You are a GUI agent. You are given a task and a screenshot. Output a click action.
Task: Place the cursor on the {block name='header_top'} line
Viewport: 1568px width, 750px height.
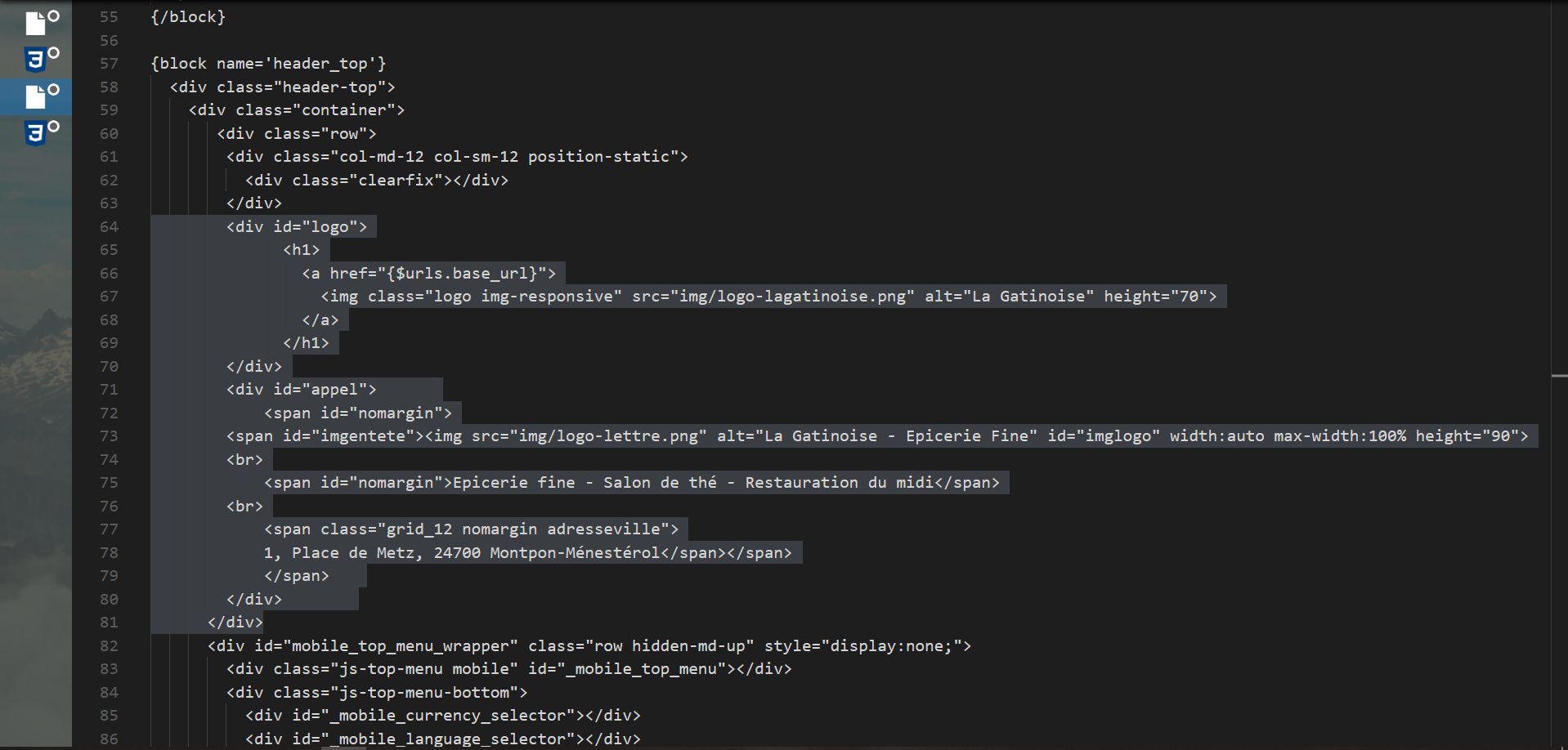click(268, 64)
